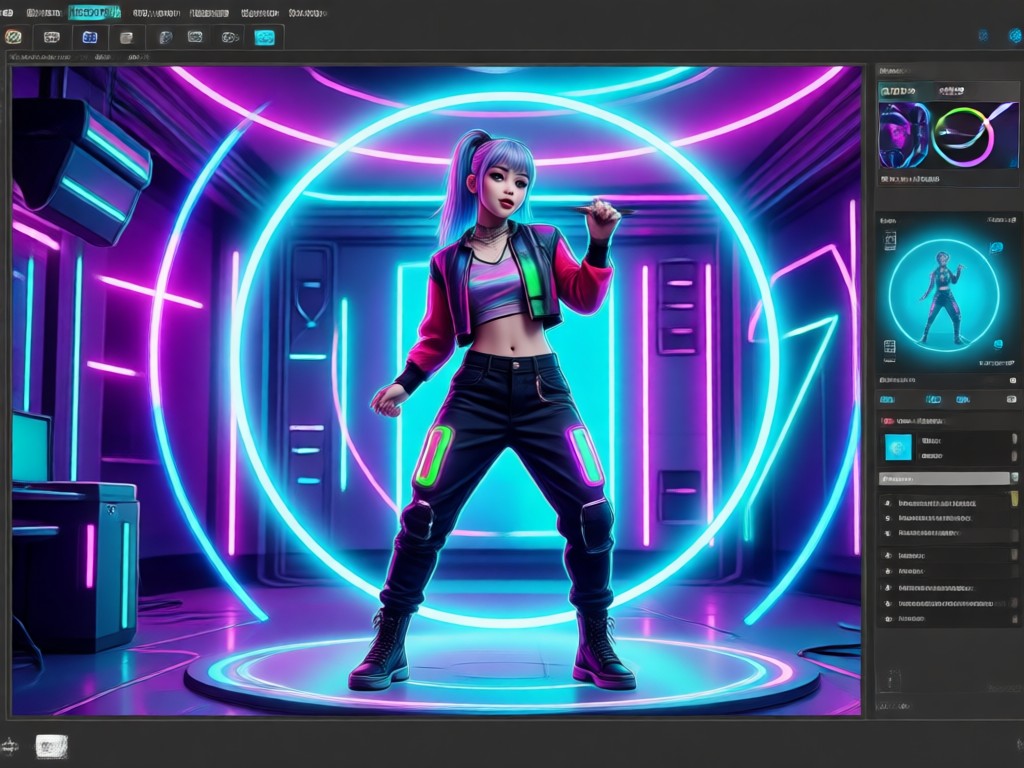Click blue icon at preview panel bottom-right
The height and width of the screenshot is (768, 1024).
[999, 344]
